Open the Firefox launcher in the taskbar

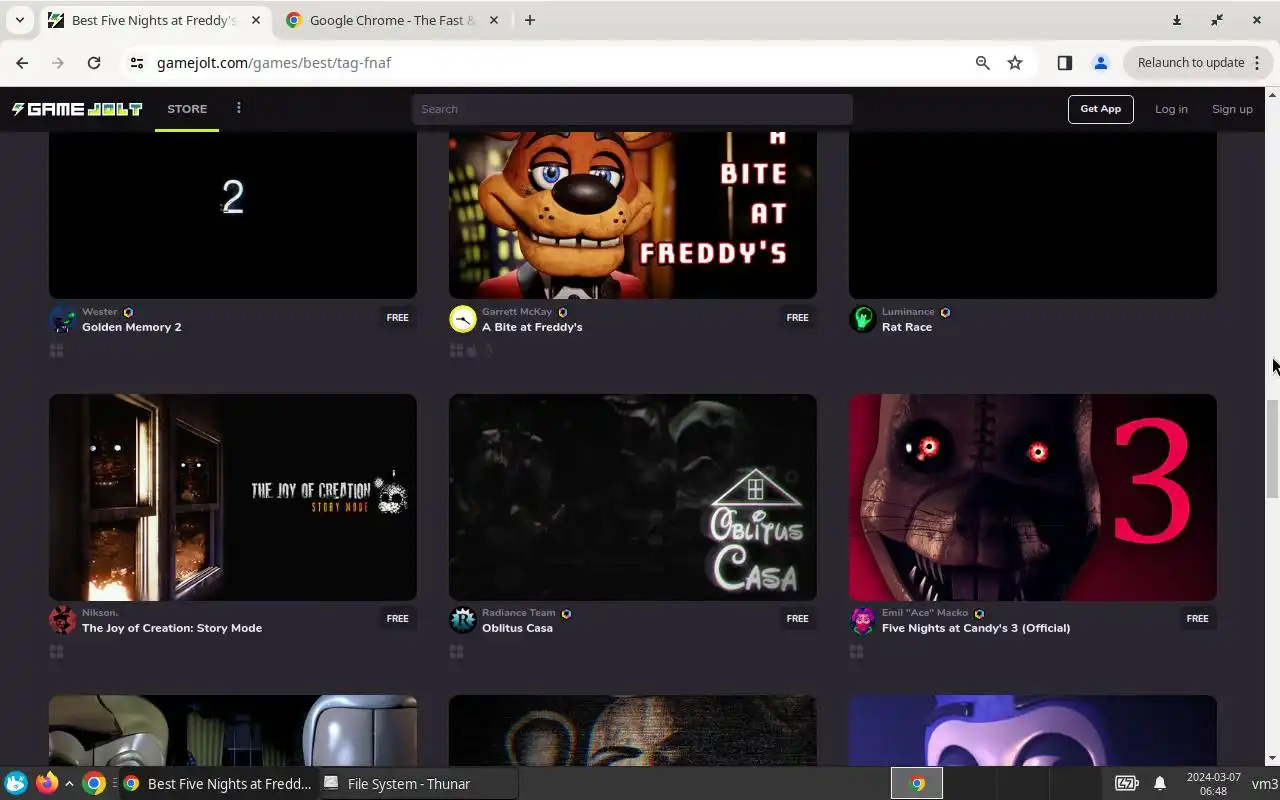tap(46, 783)
